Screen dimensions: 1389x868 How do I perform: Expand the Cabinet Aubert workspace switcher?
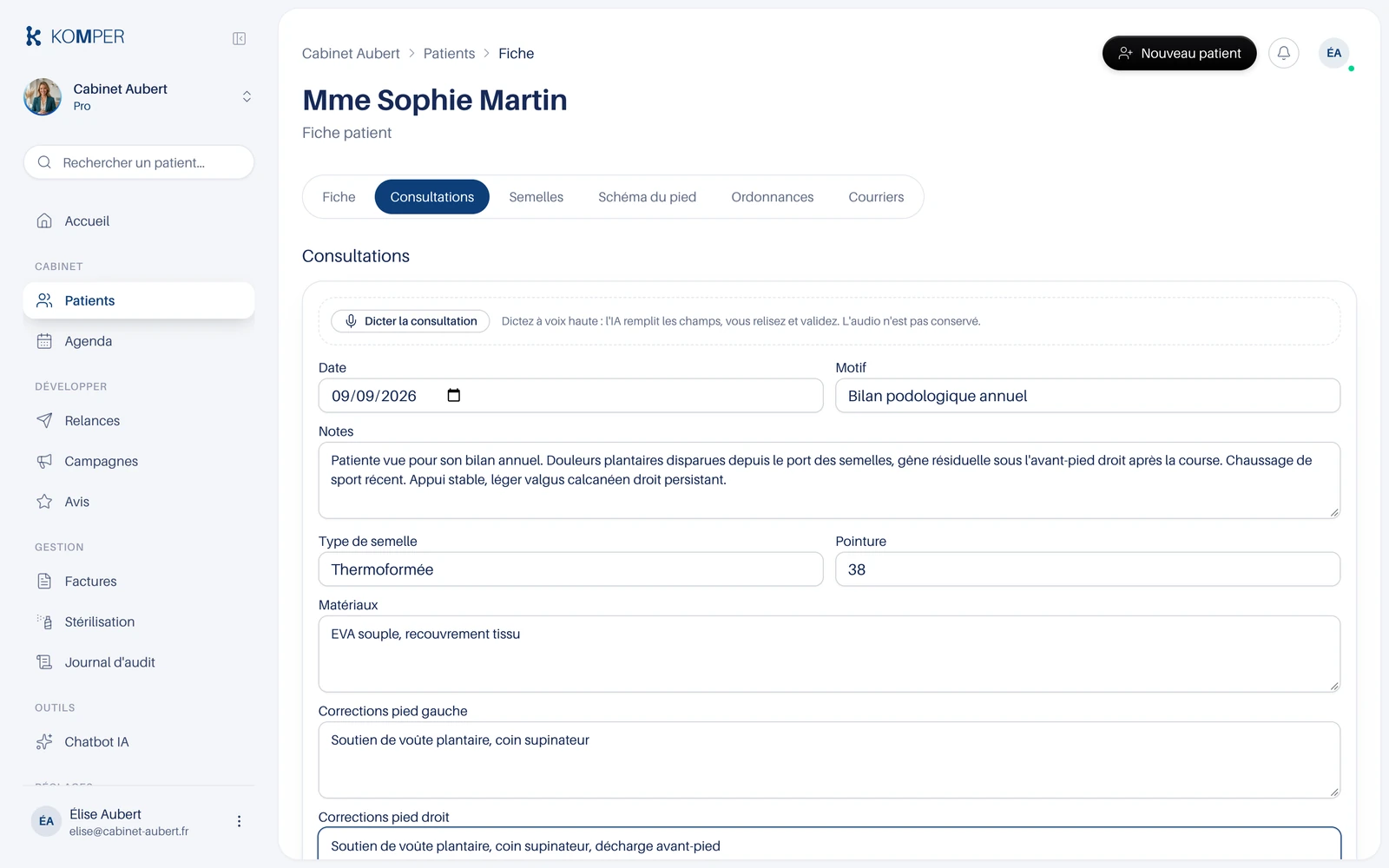pos(247,96)
